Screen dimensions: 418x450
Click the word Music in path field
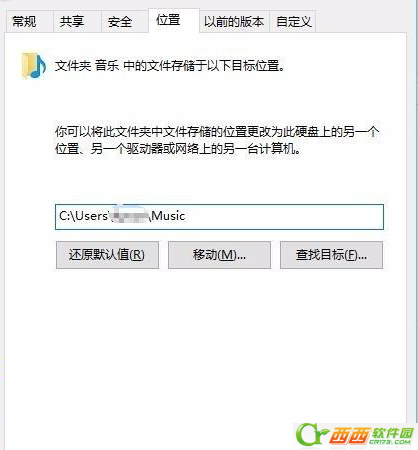[168, 216]
